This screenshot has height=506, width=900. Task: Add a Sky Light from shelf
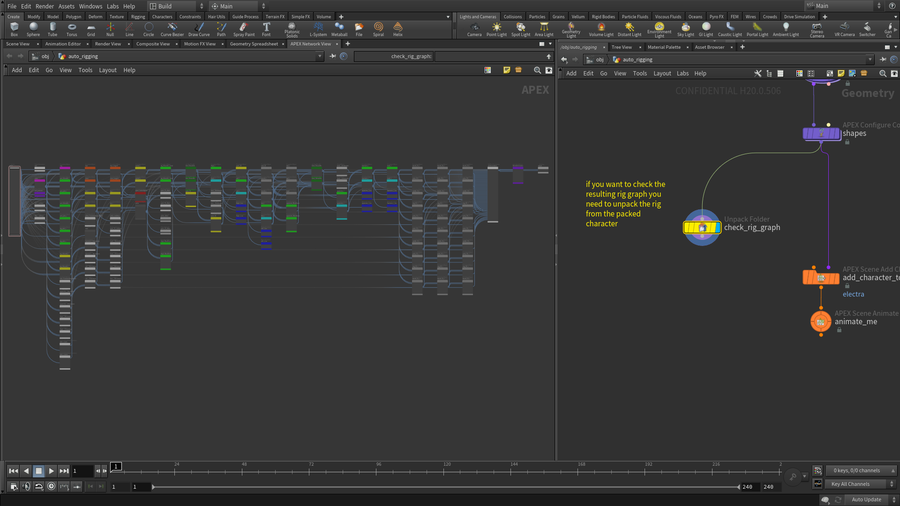685,30
